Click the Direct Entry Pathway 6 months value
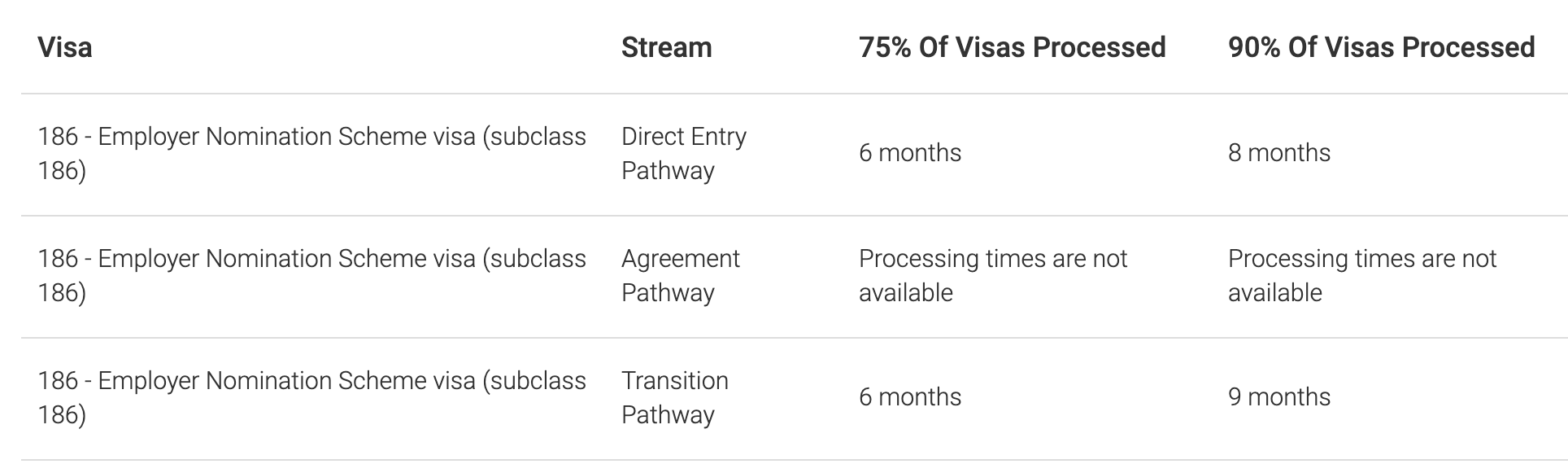 (x=910, y=153)
